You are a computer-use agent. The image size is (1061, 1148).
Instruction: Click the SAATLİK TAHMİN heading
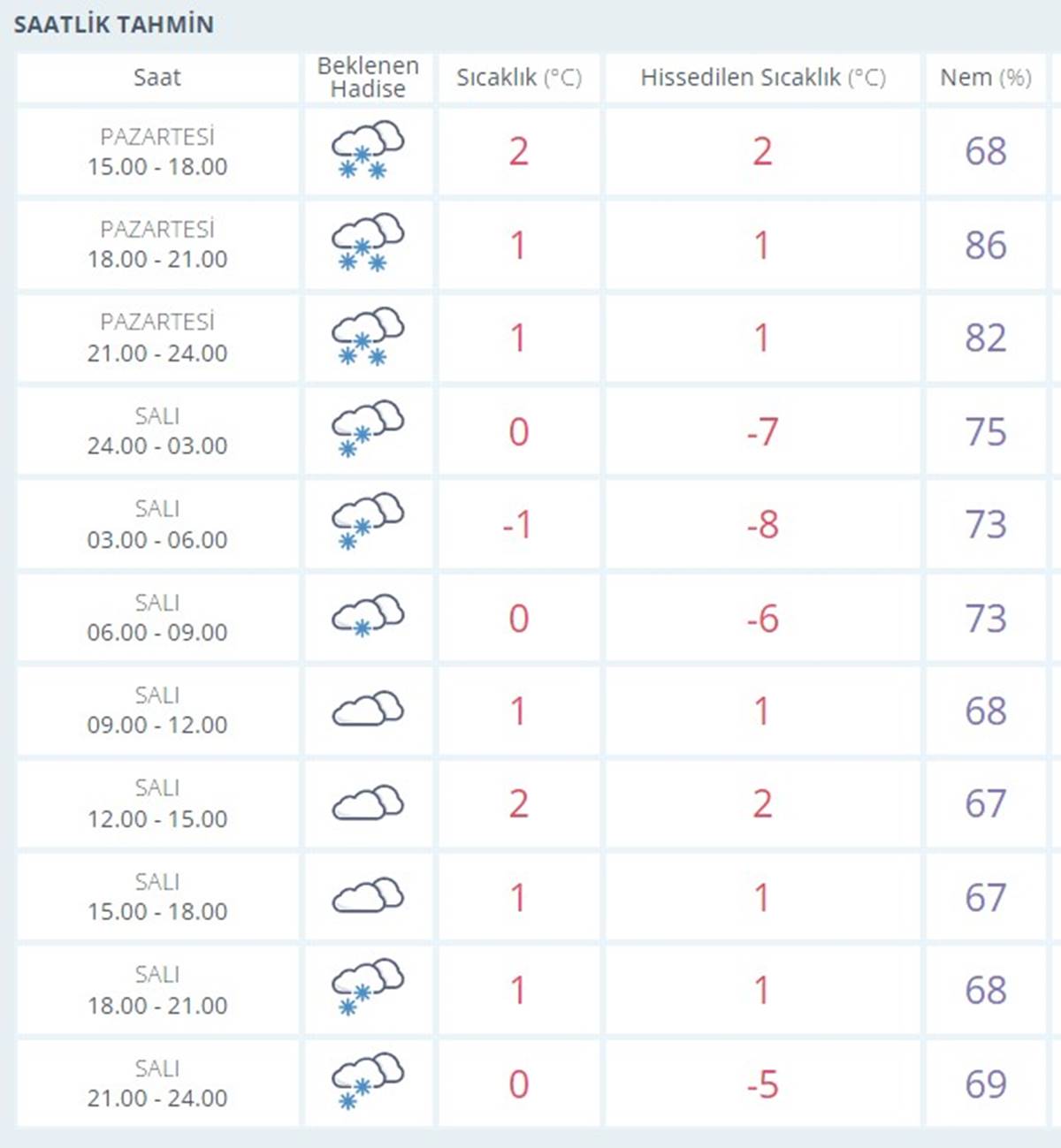point(113,25)
